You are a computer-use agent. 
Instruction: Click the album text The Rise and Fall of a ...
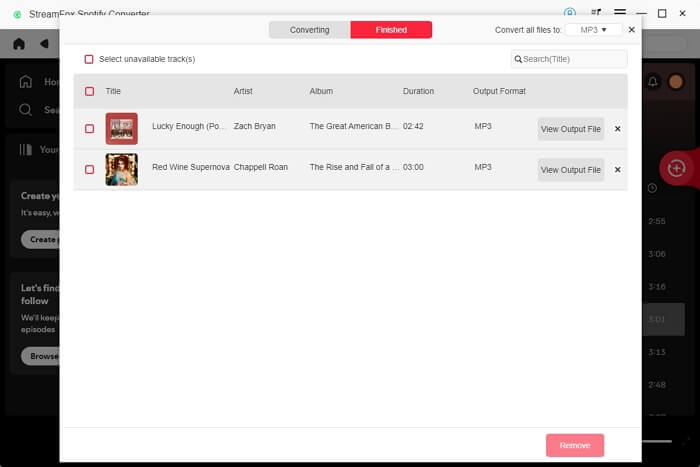point(354,167)
